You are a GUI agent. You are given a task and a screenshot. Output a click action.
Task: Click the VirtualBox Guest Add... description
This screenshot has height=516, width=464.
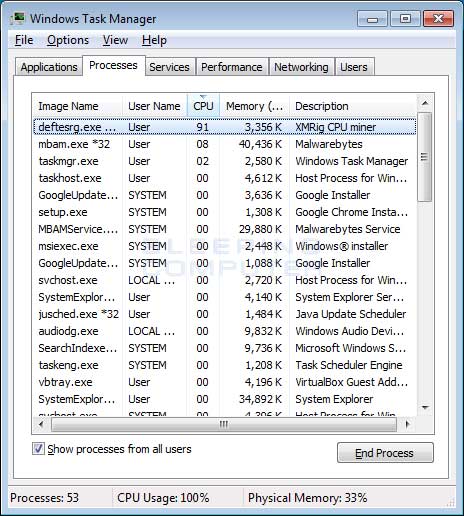tap(351, 382)
